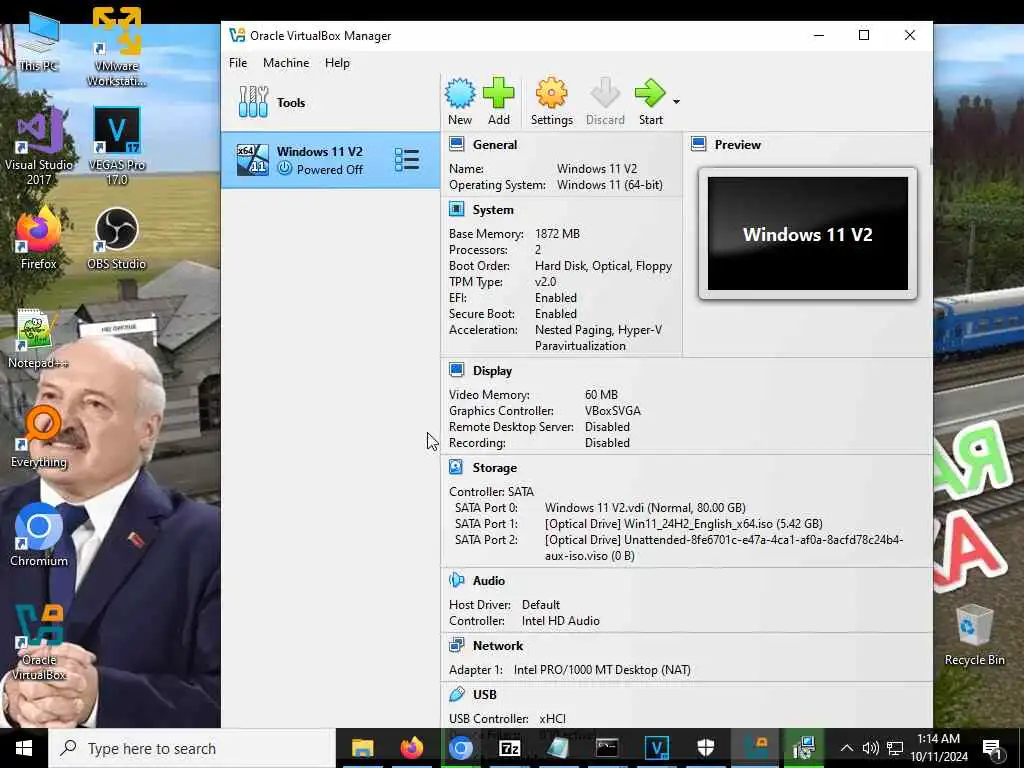The width and height of the screenshot is (1024, 768).
Task: Click the Display monitor icon
Action: click(x=456, y=370)
